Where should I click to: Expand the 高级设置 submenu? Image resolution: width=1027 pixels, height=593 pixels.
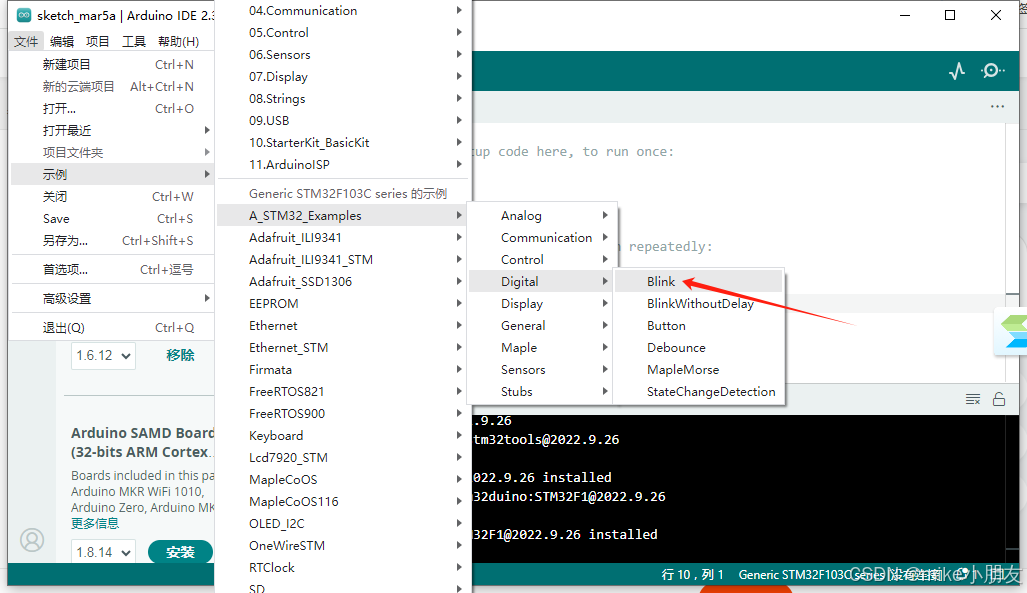tap(113, 298)
